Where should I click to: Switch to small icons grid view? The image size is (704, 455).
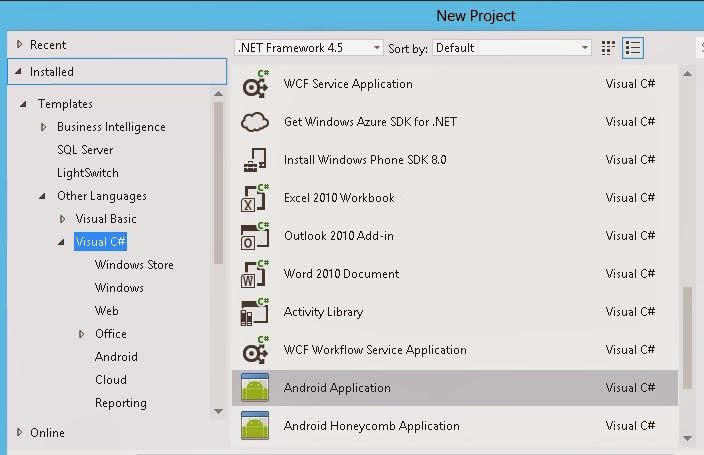(608, 48)
